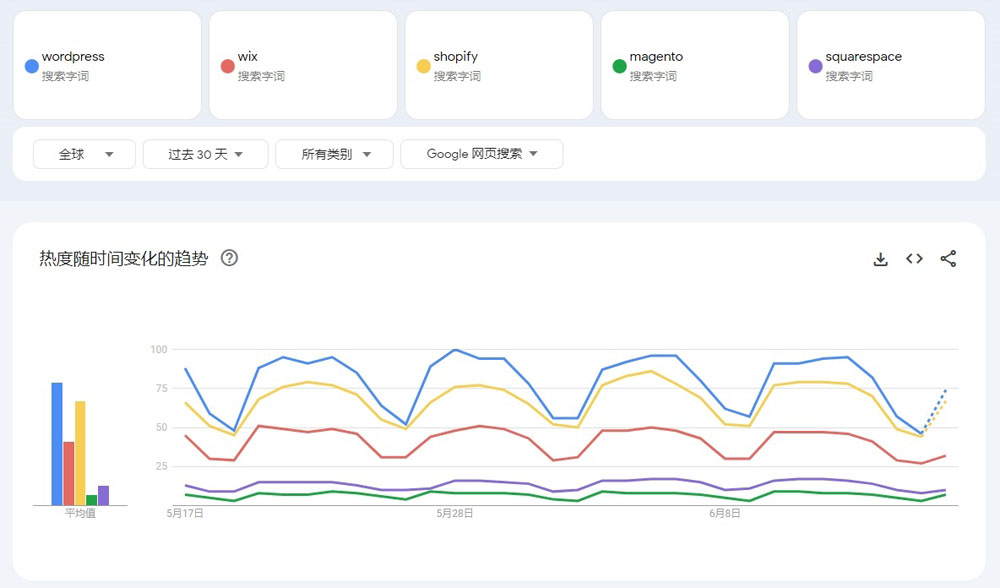Click the green magento color dot
Viewport: 1000px width, 588px height.
(x=619, y=66)
